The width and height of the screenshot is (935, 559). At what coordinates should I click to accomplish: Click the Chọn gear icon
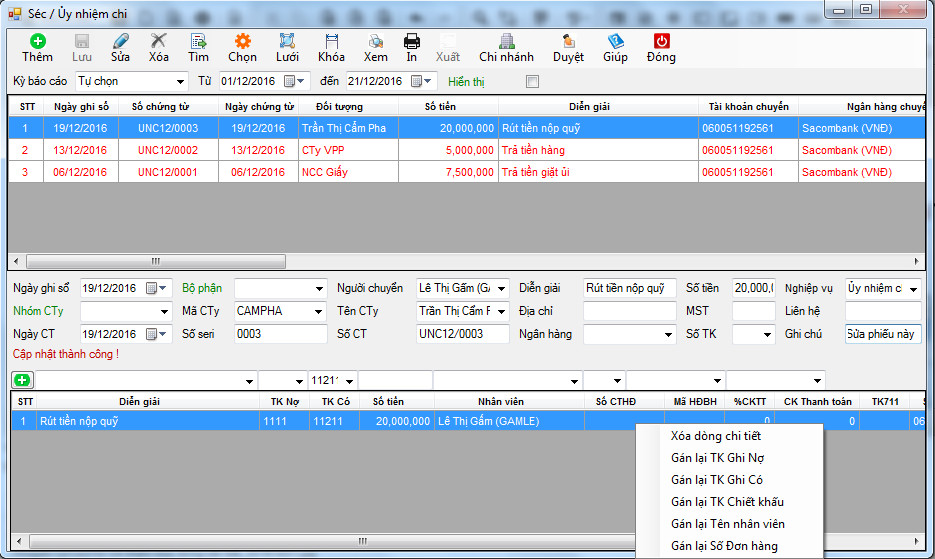point(243,41)
